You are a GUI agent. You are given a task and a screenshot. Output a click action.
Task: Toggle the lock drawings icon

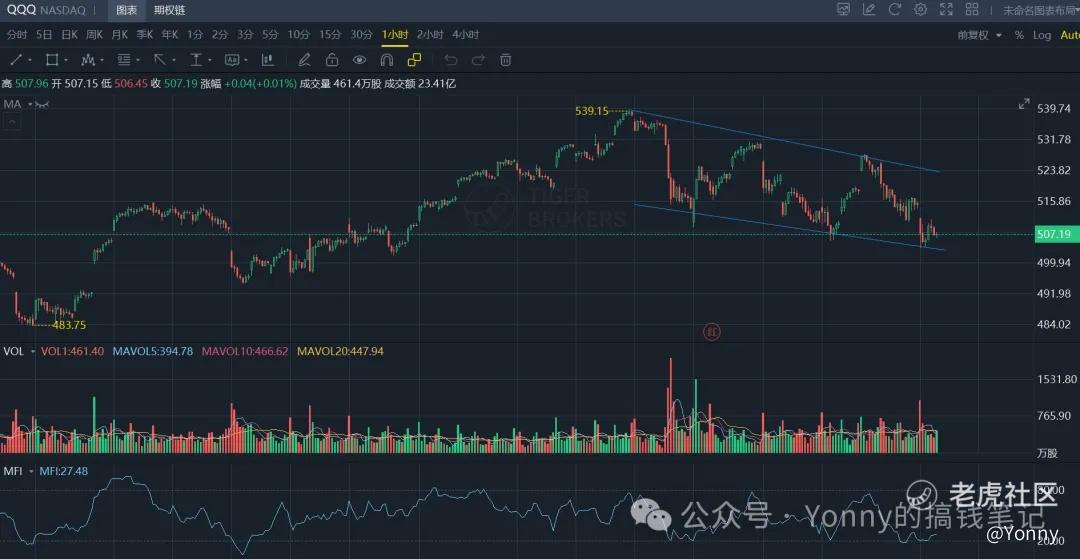[331, 60]
